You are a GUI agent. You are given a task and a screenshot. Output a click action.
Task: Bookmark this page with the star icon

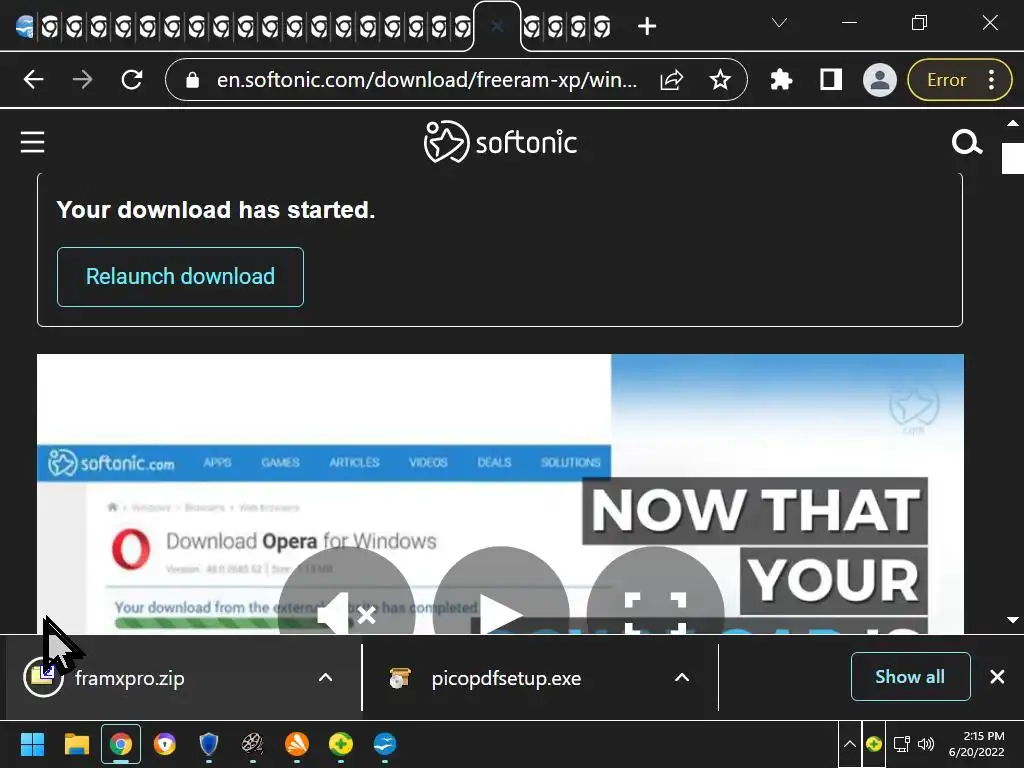pyautogui.click(x=720, y=80)
